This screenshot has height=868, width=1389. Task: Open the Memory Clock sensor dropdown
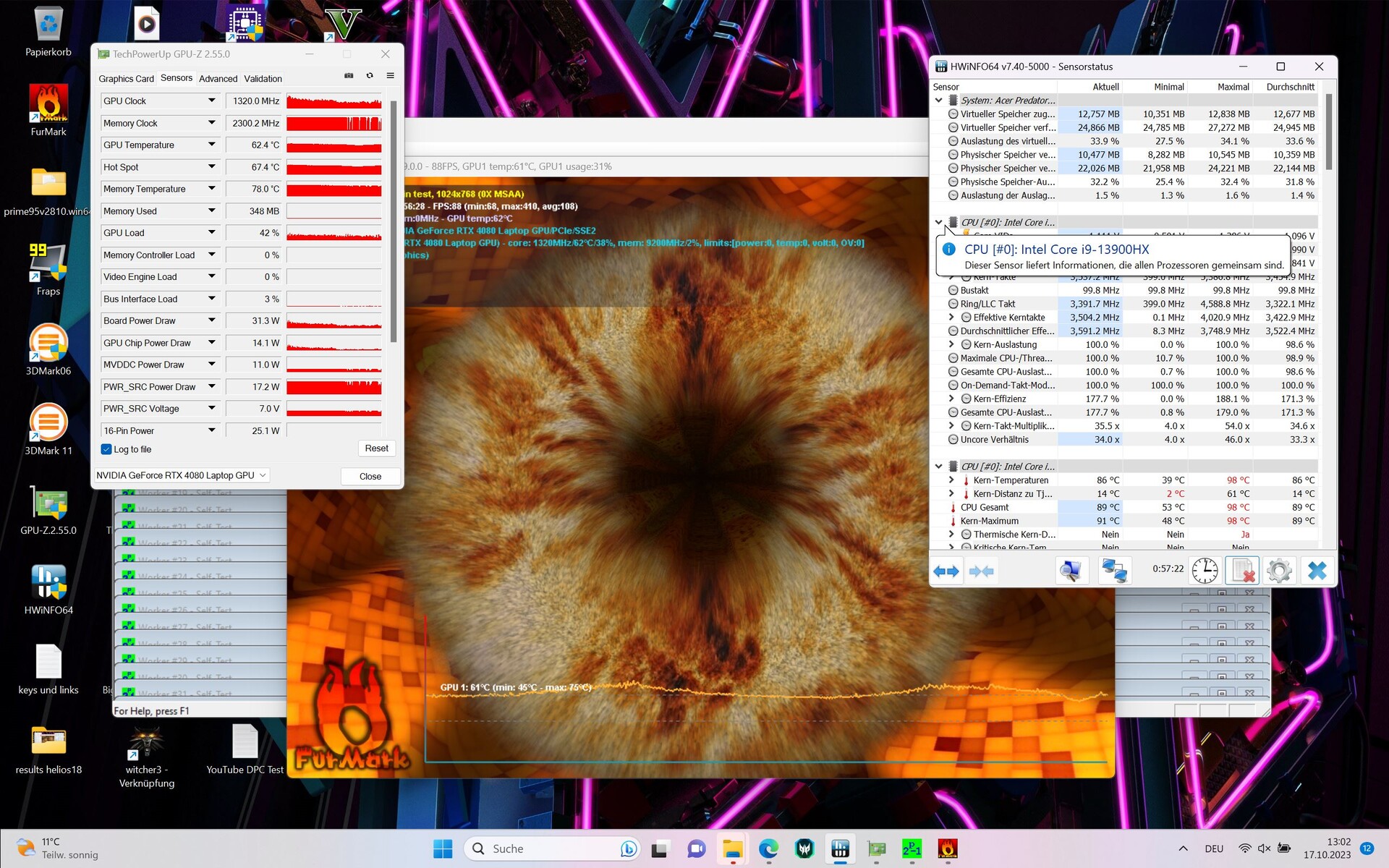(212, 123)
